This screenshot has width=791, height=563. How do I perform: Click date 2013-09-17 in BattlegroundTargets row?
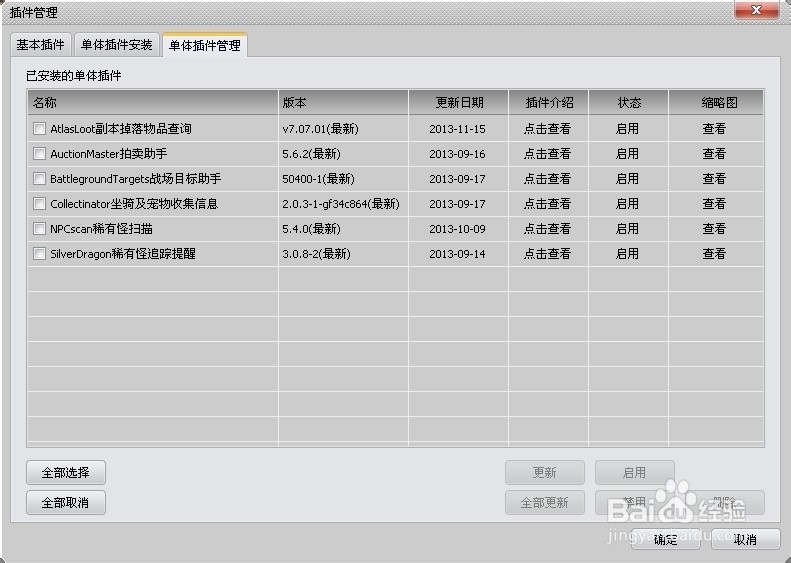point(458,179)
